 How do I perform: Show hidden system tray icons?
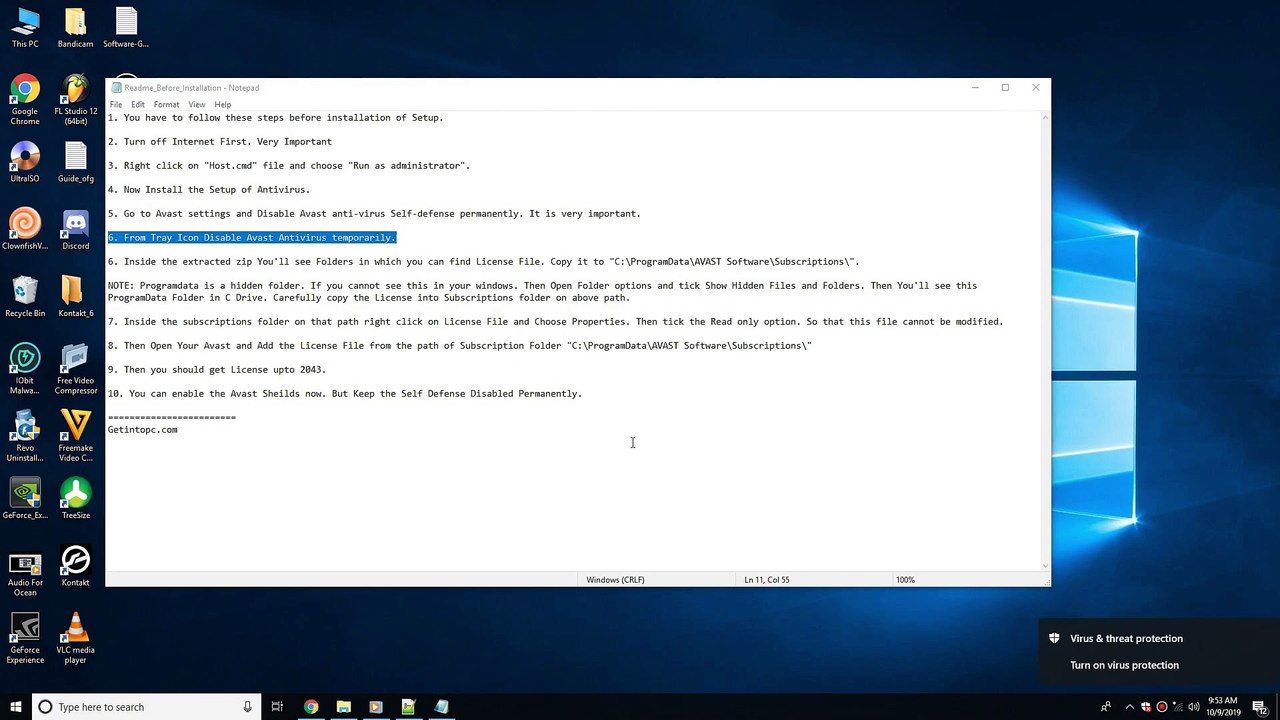coord(1128,707)
